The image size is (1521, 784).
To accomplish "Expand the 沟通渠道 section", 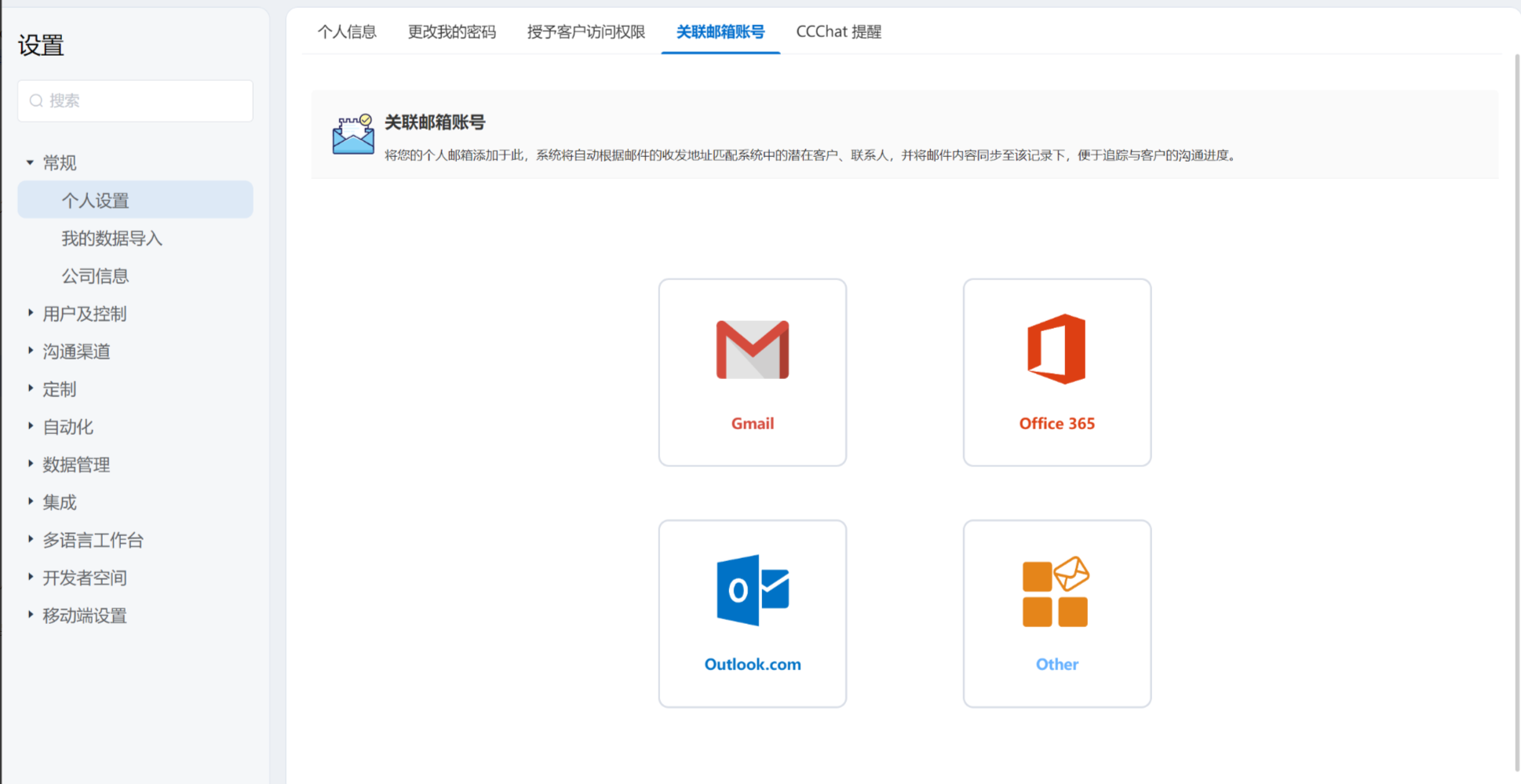I will (x=30, y=351).
